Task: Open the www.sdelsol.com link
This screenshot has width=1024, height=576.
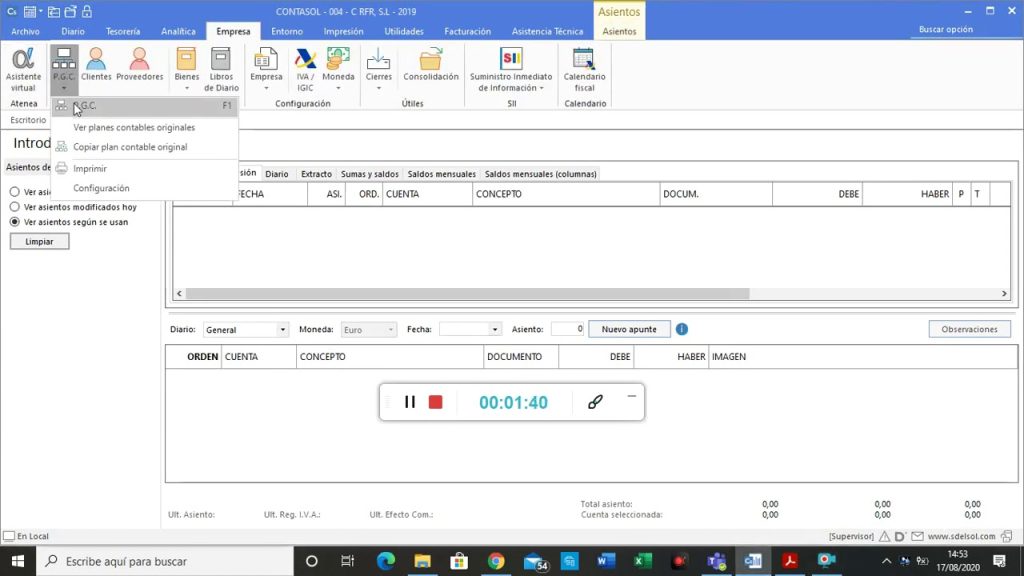Action: pos(961,536)
